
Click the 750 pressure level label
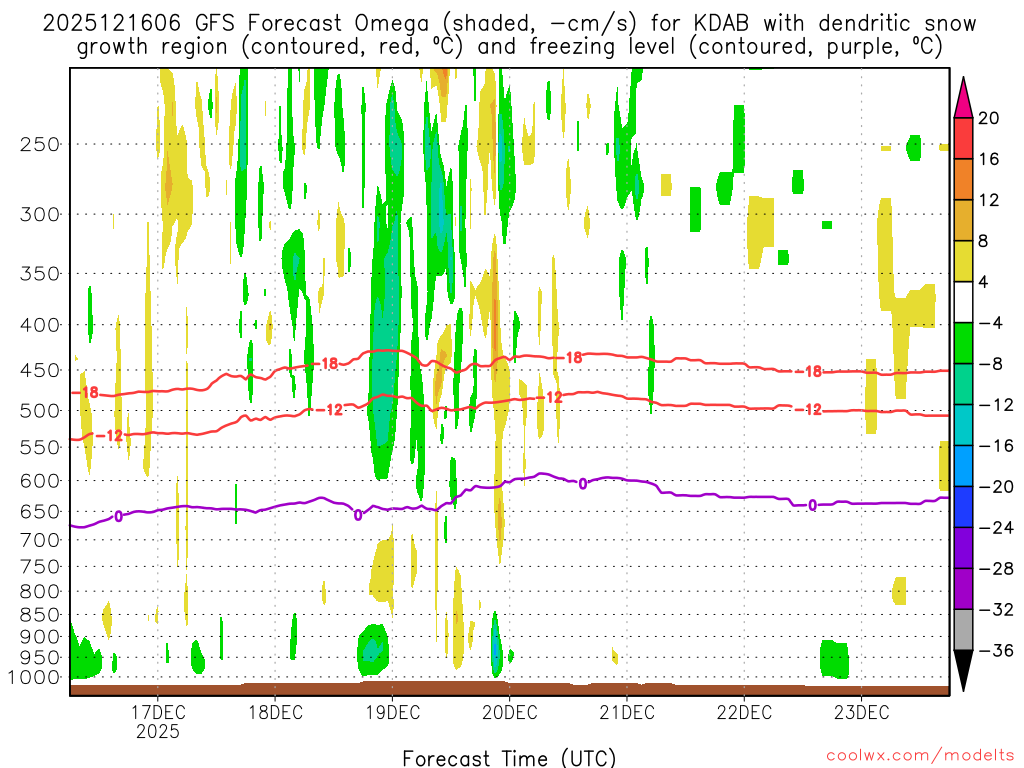coord(40,567)
